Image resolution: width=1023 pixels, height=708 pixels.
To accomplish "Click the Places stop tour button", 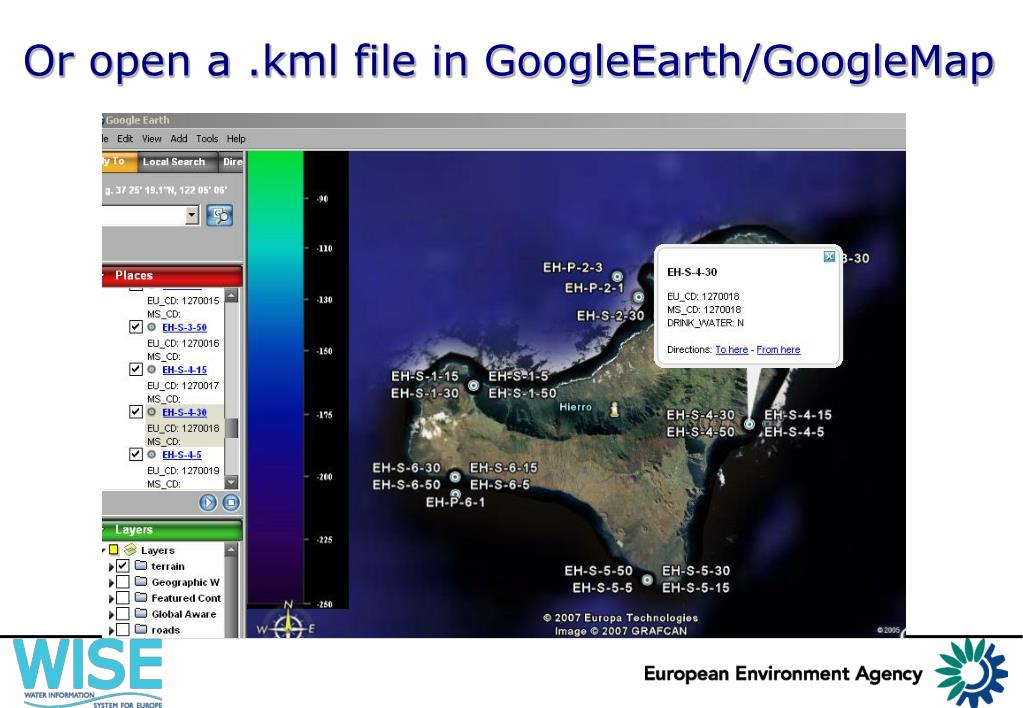I will 231,502.
